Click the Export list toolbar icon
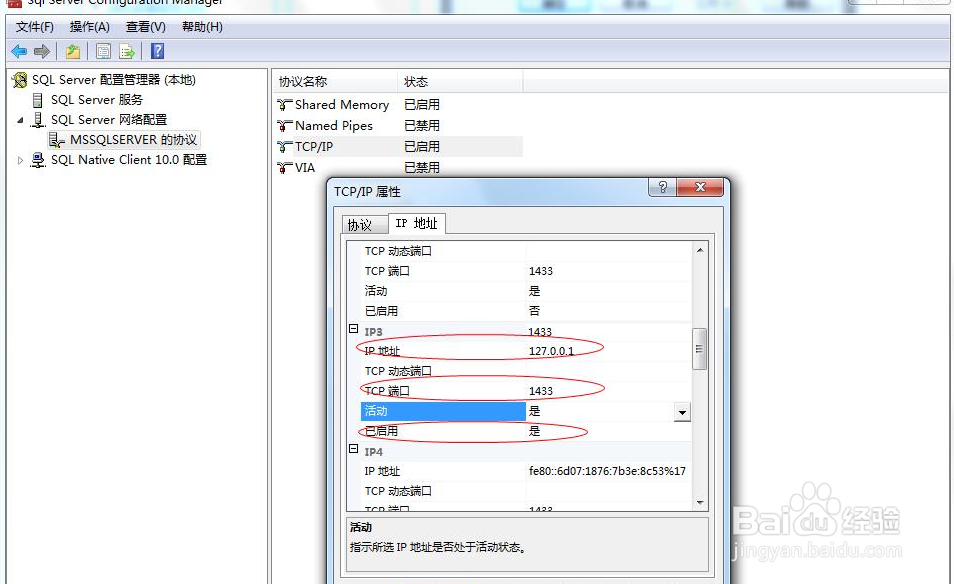954x584 pixels. coord(127,52)
